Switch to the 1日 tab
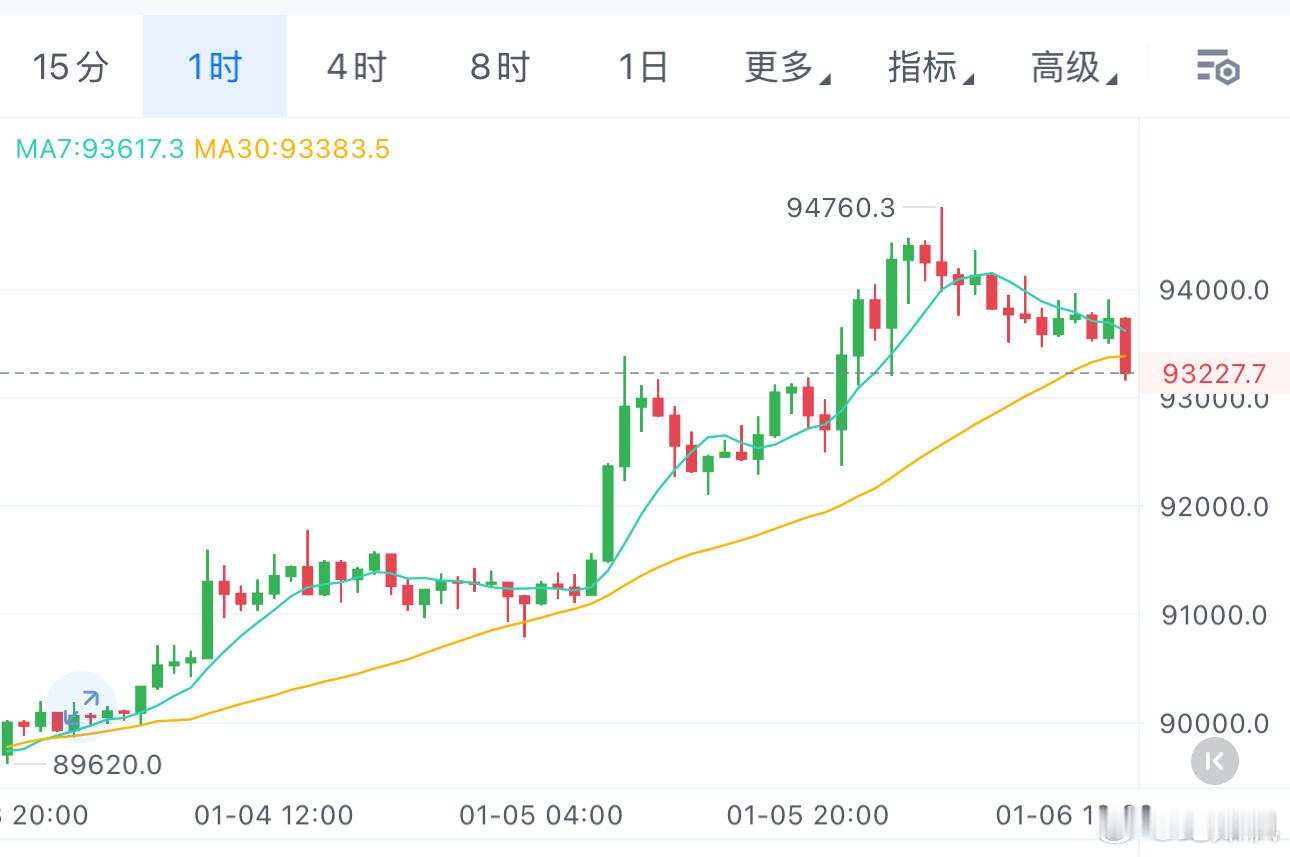This screenshot has height=857, width=1290. 643,66
